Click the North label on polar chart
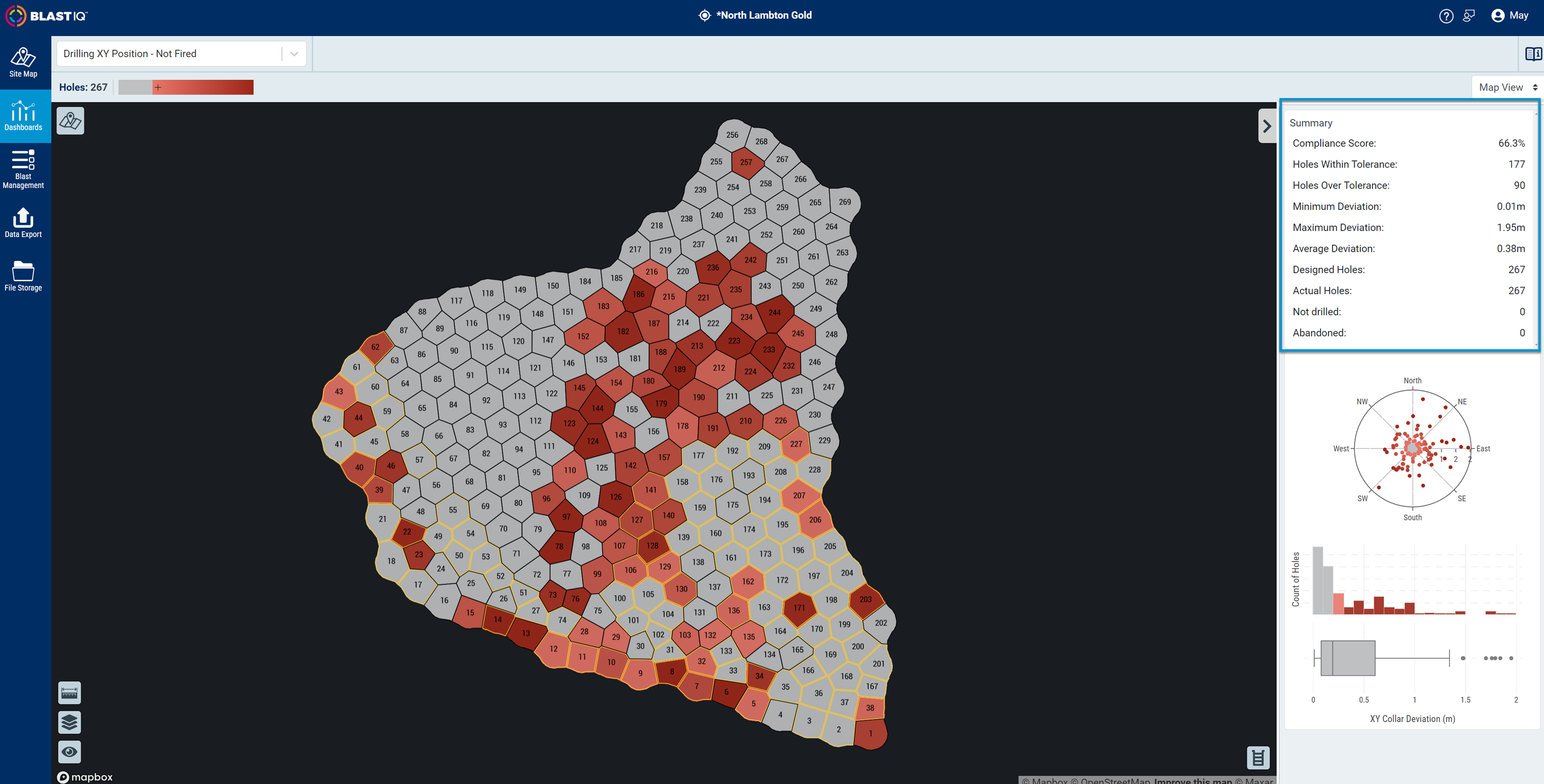The image size is (1544, 784). [1412, 380]
